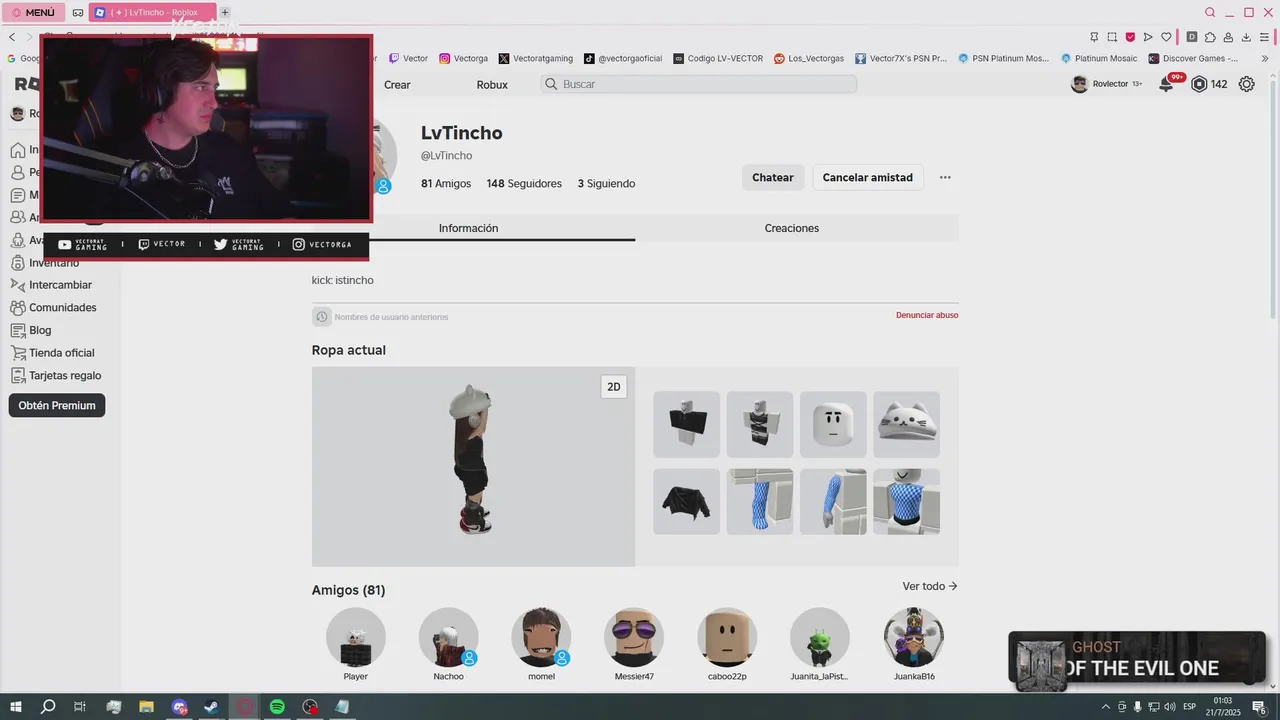Show more bookmarks with double chevron
Screen dimensions: 1280x720
click(x=1264, y=58)
